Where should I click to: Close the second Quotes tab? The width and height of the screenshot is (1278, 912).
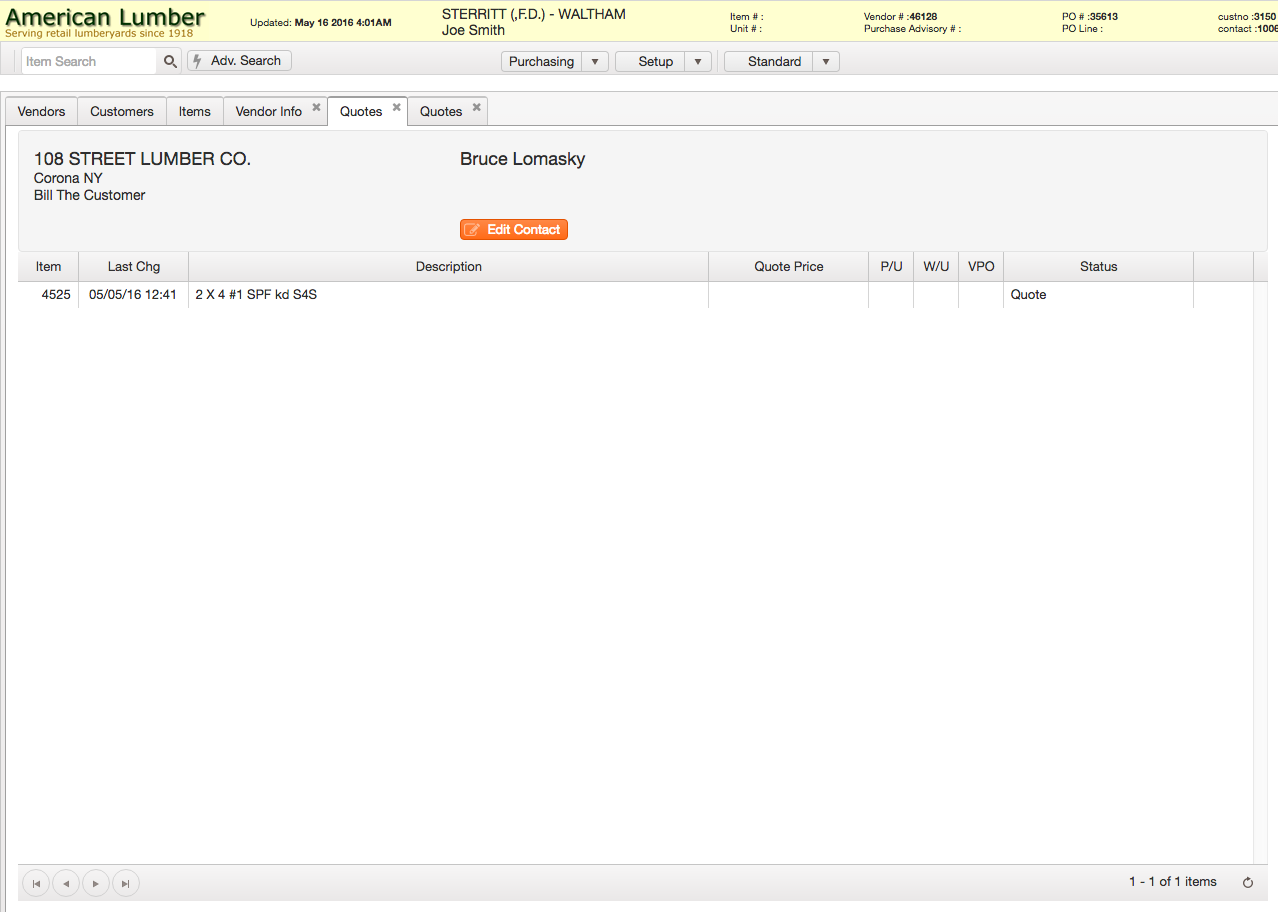pyautogui.click(x=476, y=107)
